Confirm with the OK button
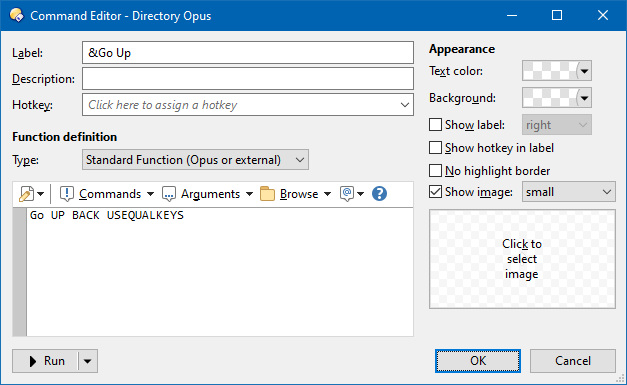The width and height of the screenshot is (627, 385). (478, 361)
